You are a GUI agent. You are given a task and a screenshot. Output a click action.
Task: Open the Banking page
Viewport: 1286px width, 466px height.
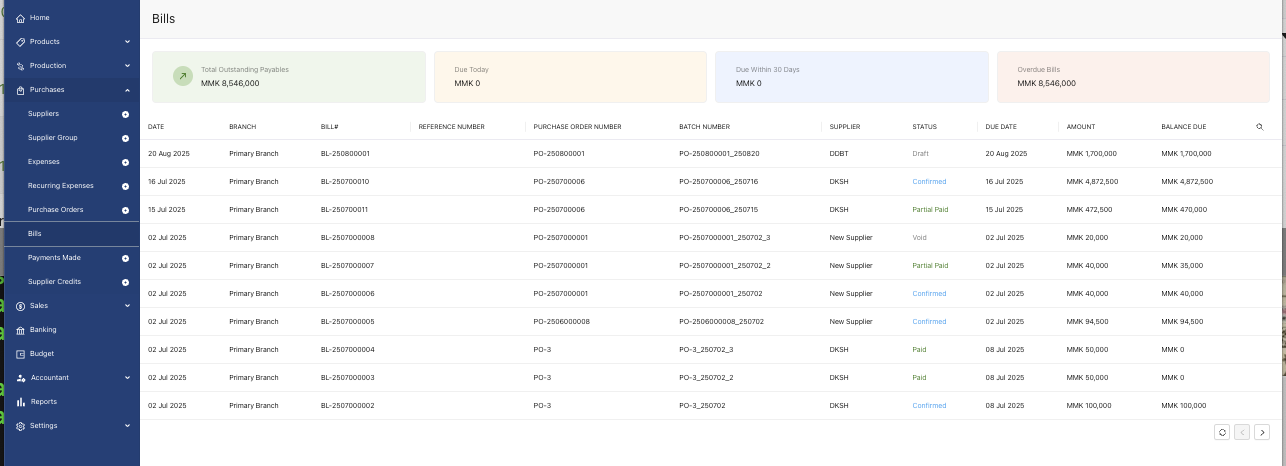pos(43,330)
